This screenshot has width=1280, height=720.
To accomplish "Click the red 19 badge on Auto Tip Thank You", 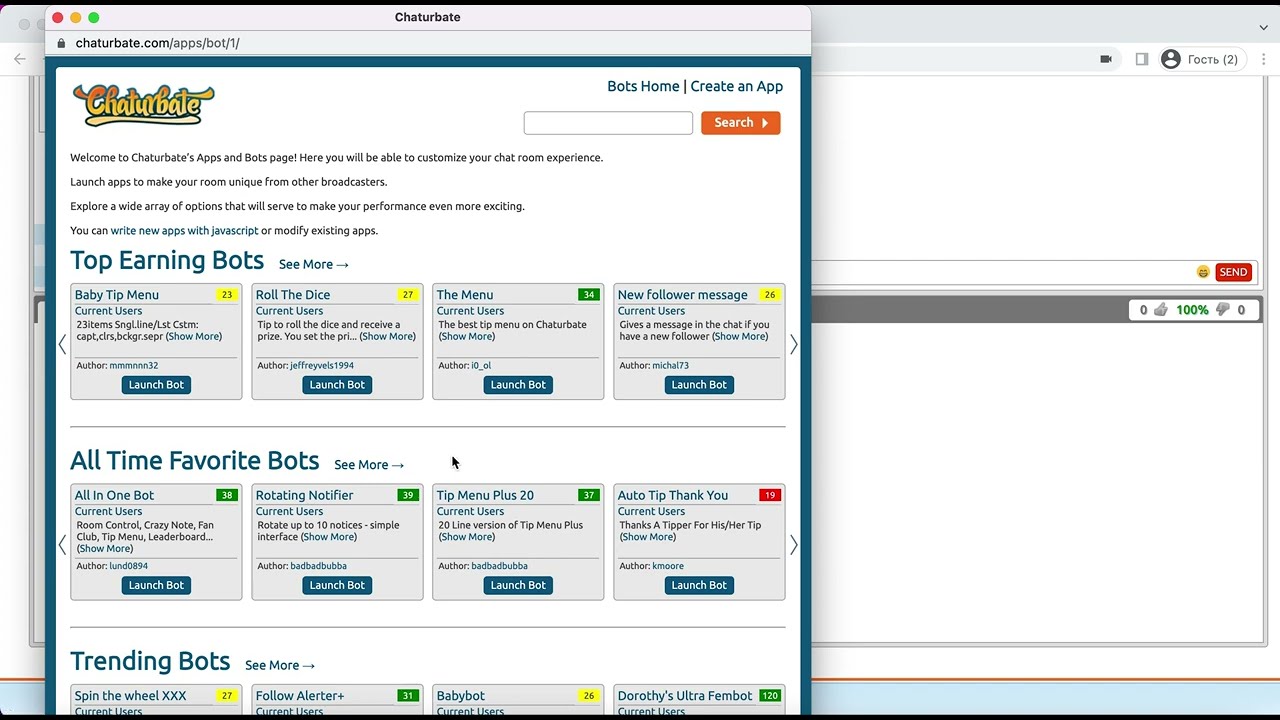I will [x=770, y=495].
